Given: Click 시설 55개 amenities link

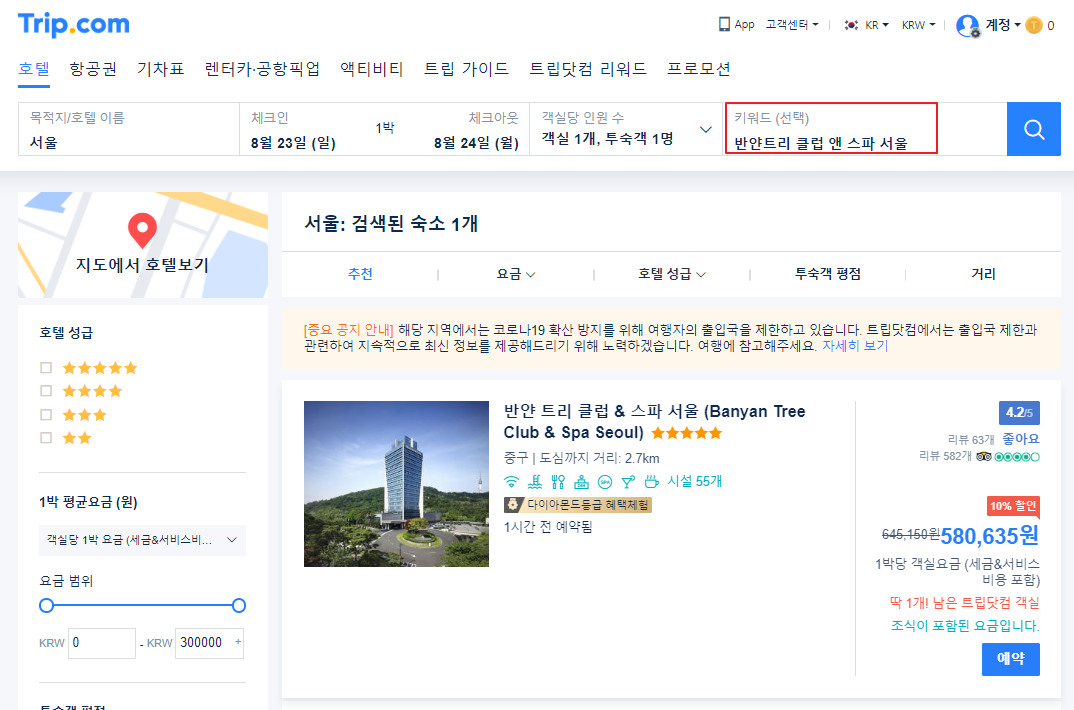Looking at the screenshot, I should pyautogui.click(x=695, y=481).
